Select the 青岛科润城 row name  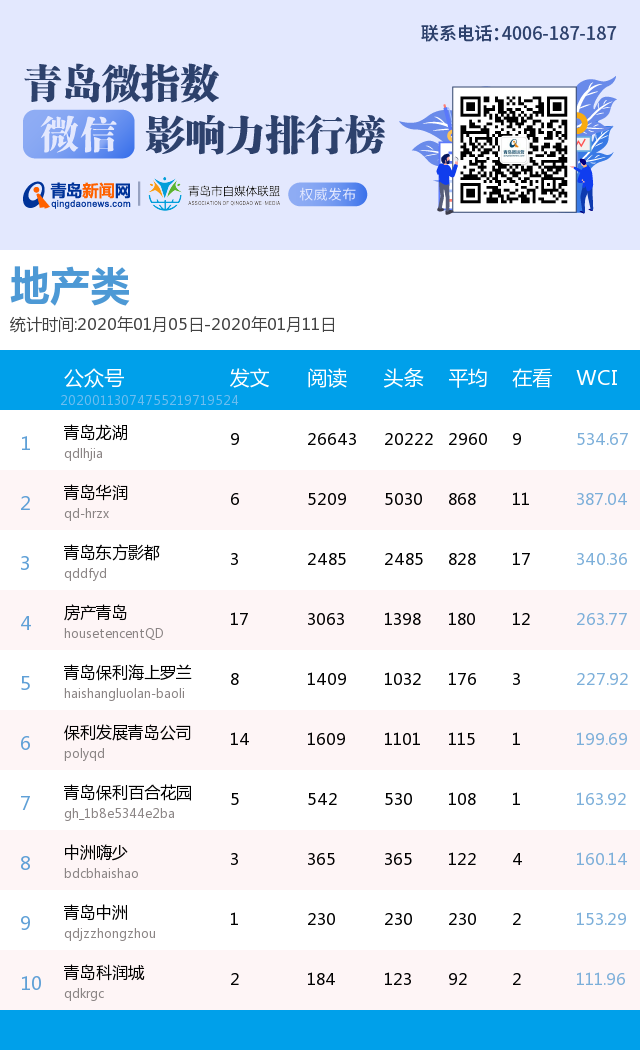(104, 973)
